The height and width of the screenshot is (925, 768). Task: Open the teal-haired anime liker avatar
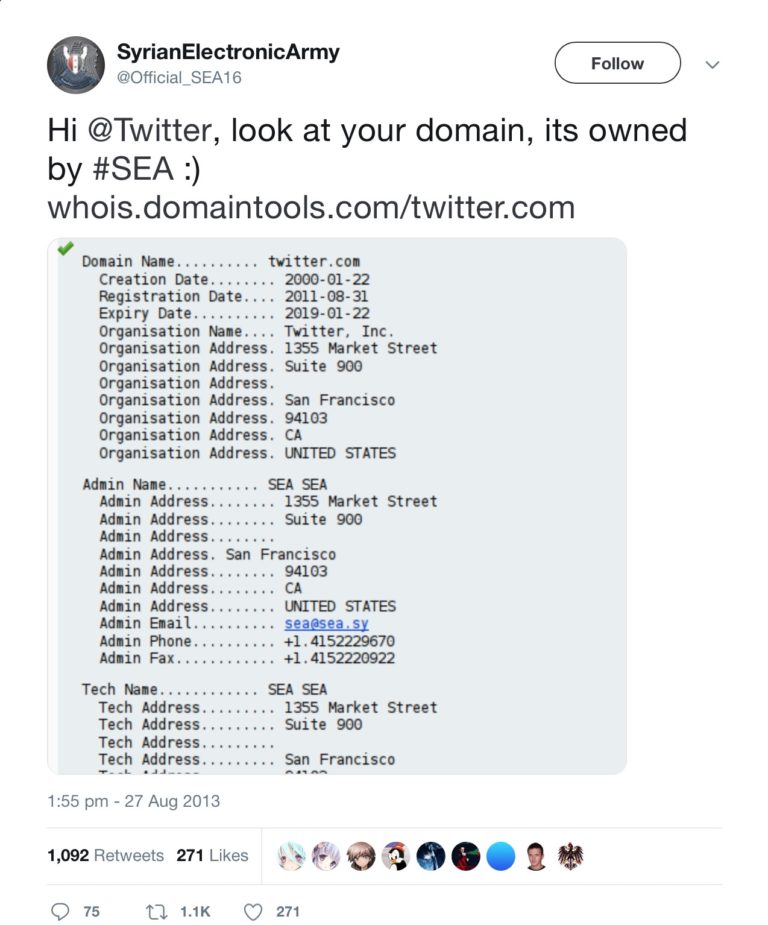point(291,856)
